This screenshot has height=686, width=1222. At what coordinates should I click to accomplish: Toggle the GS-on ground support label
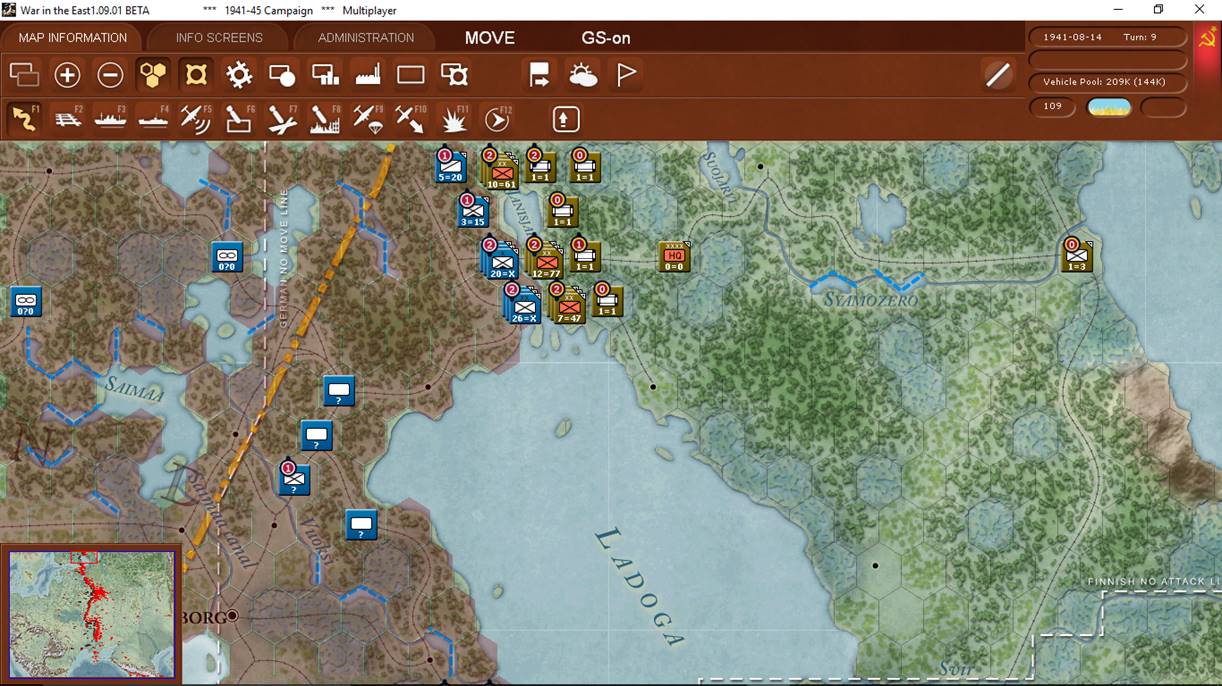(x=606, y=38)
